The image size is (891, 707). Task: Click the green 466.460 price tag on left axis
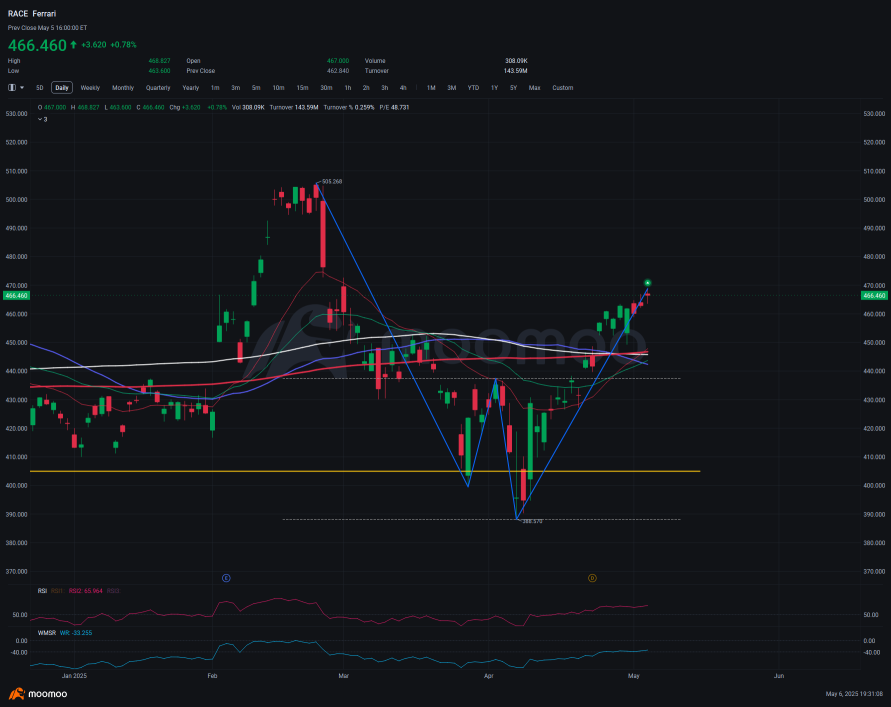point(16,296)
